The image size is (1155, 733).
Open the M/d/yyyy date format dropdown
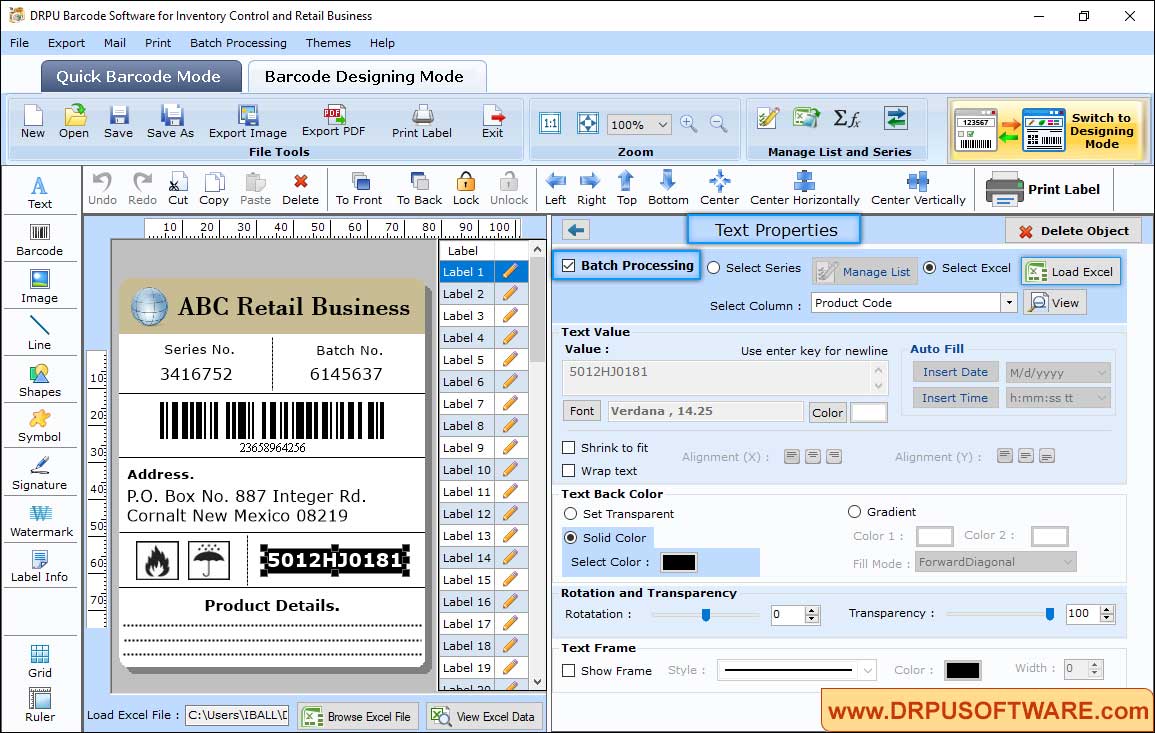(x=1101, y=373)
